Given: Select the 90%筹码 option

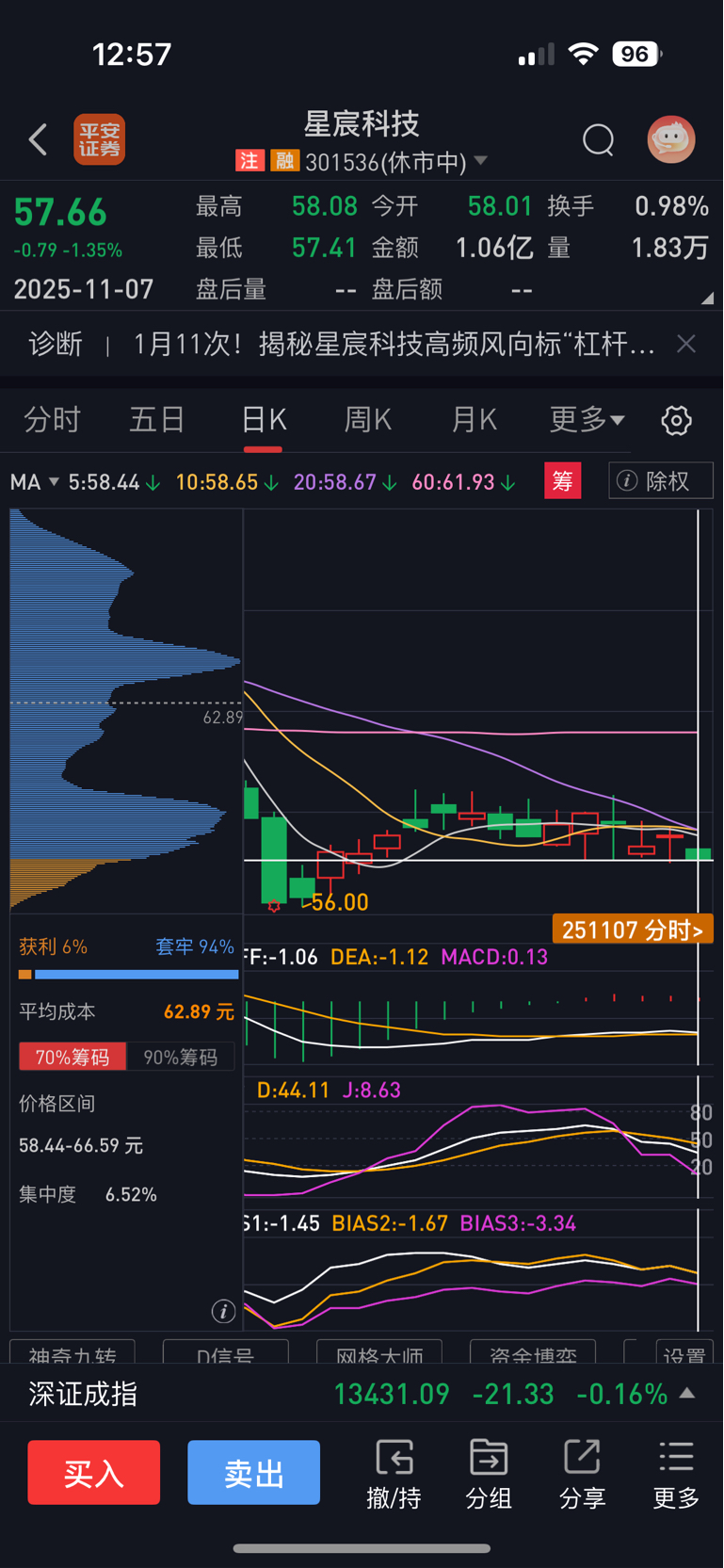Looking at the screenshot, I should pyautogui.click(x=180, y=1058).
